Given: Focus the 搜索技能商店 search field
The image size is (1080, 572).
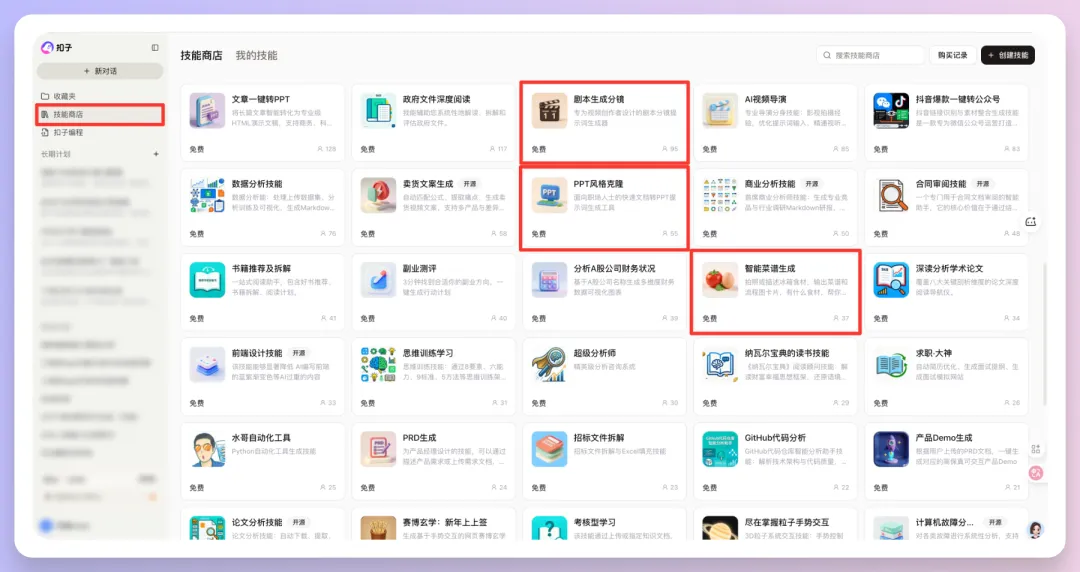Looking at the screenshot, I should pyautogui.click(x=875, y=55).
